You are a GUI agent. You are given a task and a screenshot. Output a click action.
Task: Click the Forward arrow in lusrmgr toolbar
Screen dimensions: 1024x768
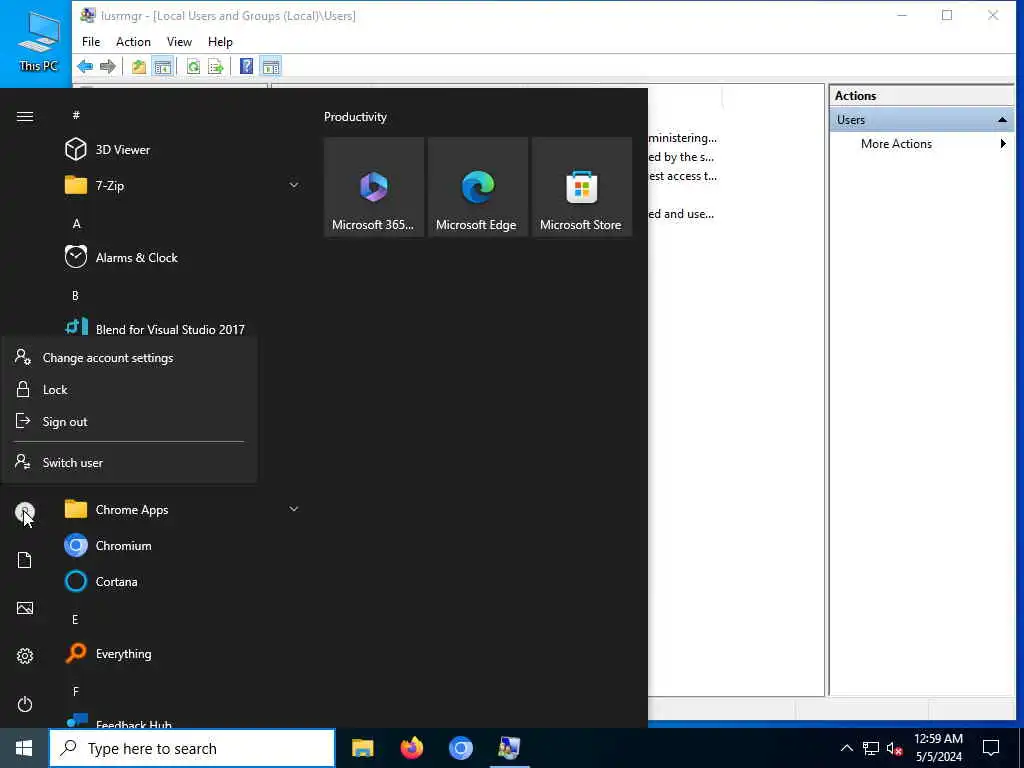(x=108, y=67)
